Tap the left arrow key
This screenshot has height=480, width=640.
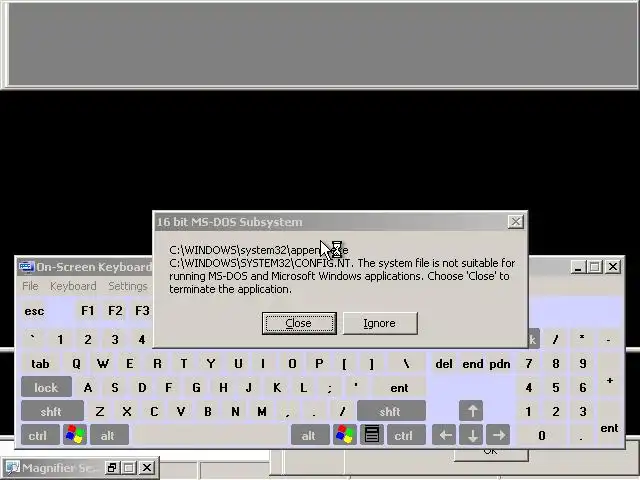444,435
